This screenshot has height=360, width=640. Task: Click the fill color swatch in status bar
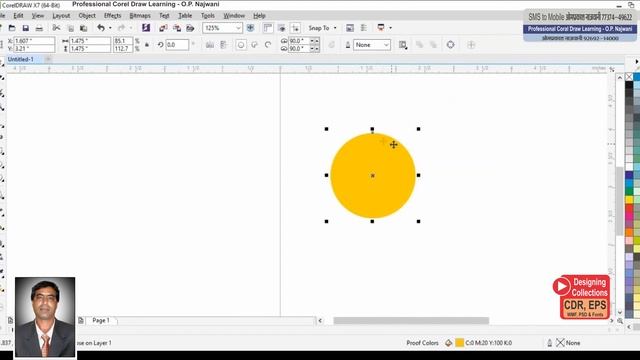459,343
